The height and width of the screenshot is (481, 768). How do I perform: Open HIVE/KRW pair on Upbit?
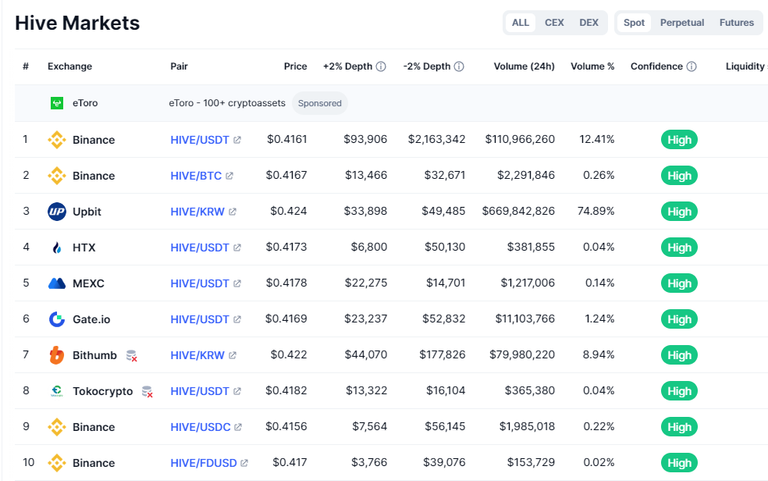click(197, 211)
